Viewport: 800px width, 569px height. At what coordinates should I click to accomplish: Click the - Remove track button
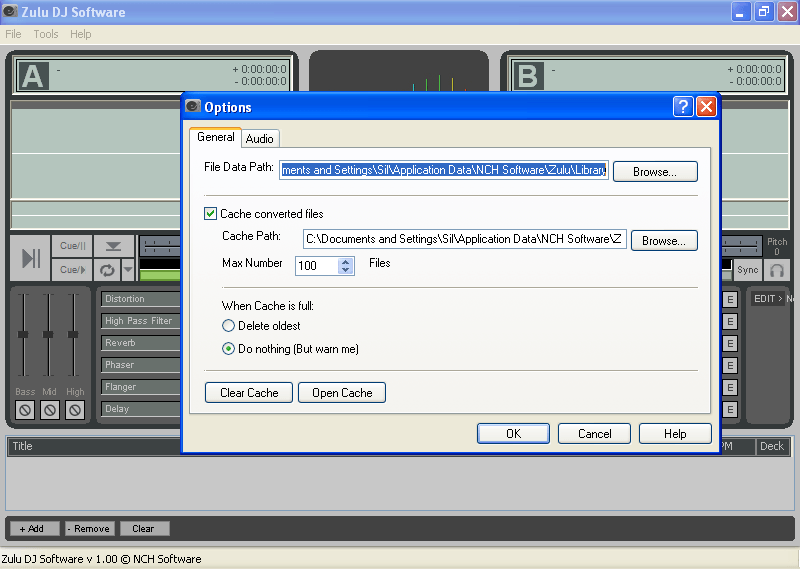tap(90, 529)
